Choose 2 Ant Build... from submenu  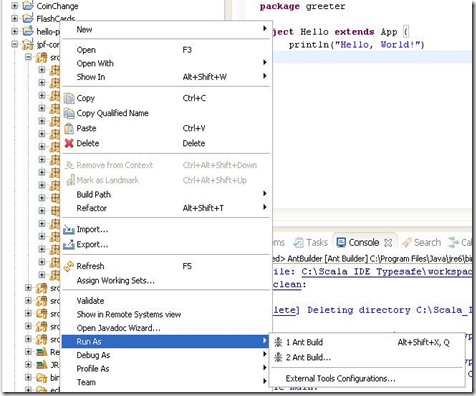(x=368, y=358)
